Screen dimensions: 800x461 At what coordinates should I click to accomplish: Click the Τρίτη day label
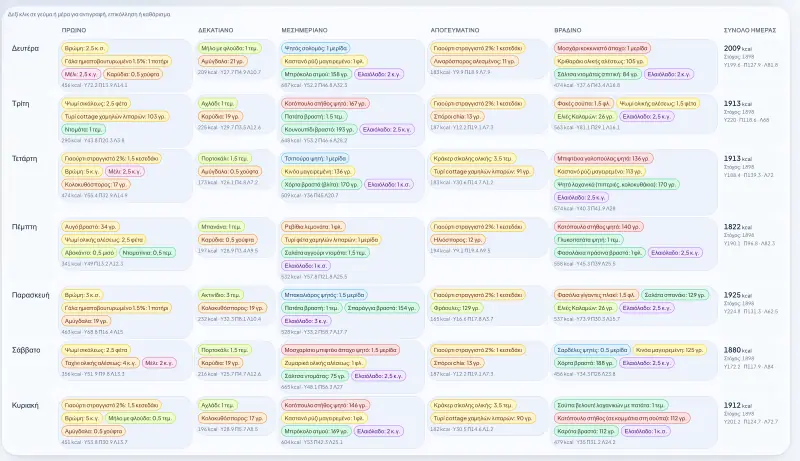[20, 104]
